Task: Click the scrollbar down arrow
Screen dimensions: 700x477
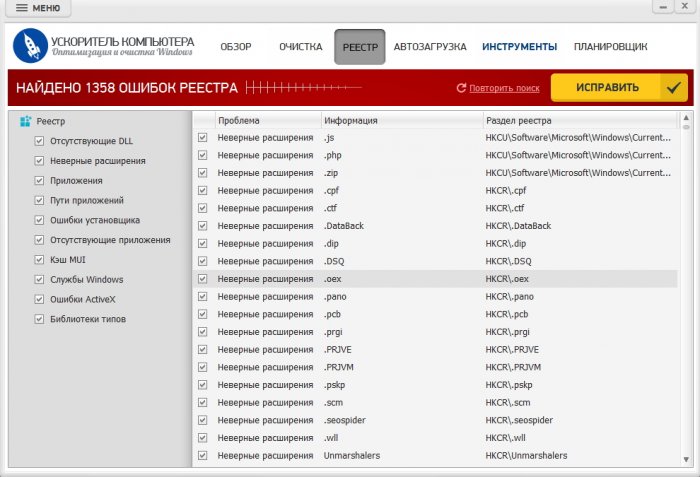Action: click(685, 461)
